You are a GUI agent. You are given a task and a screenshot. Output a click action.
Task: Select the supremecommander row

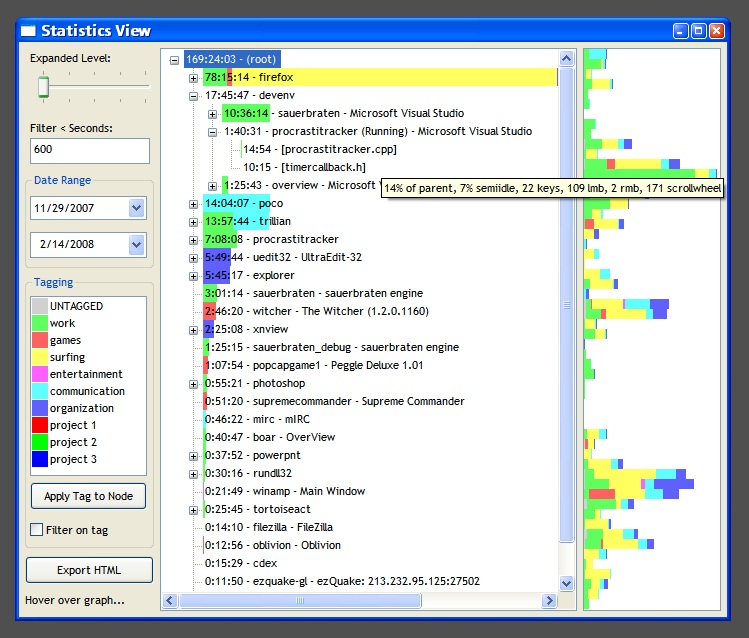(334, 402)
